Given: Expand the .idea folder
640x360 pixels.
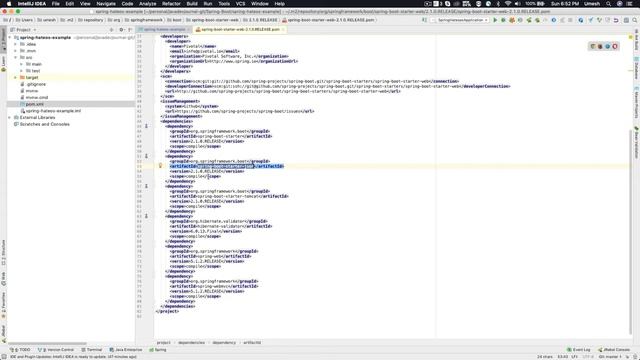Looking at the screenshot, I should [x=16, y=44].
